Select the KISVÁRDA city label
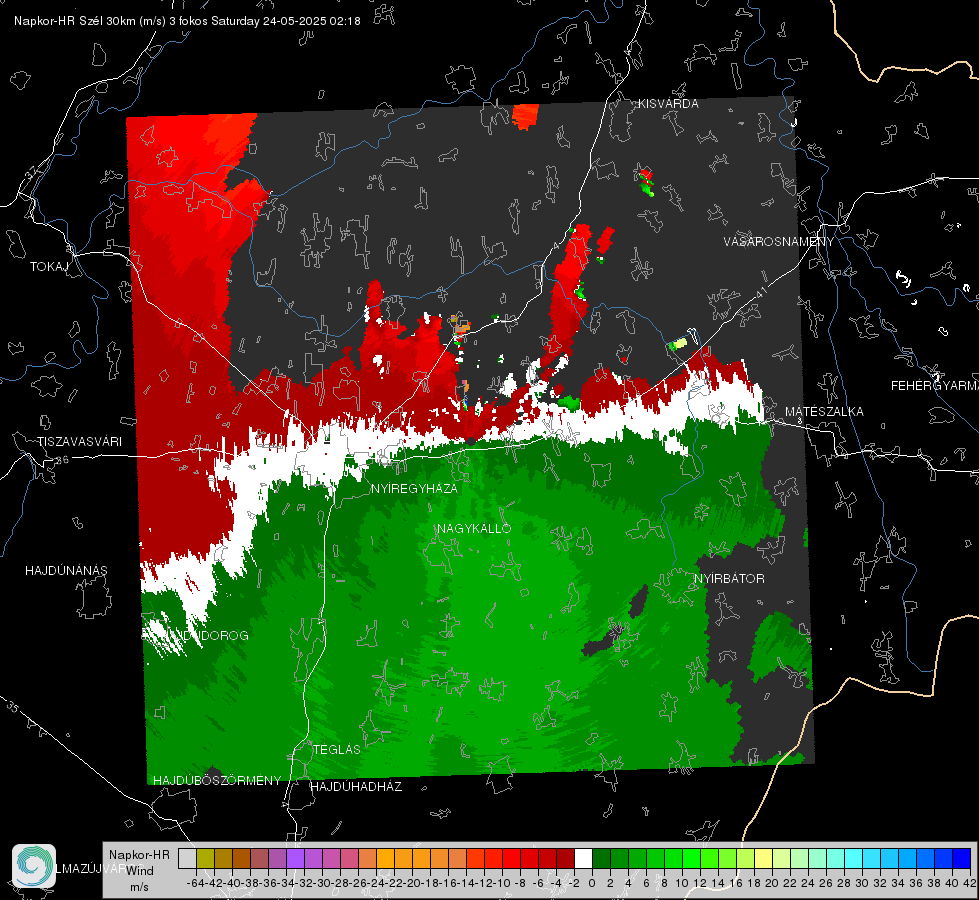Screen dimensions: 979x900 pyautogui.click(x=668, y=104)
